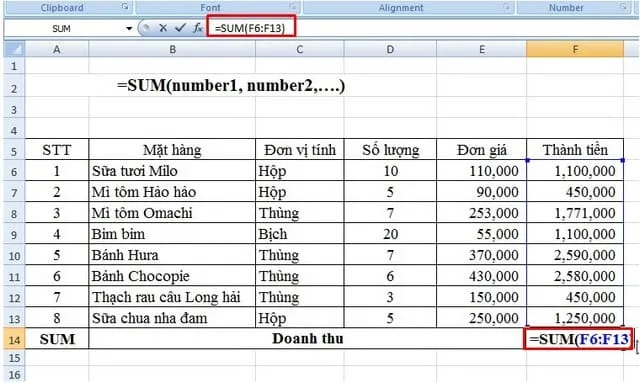Select column A header

tap(57, 49)
